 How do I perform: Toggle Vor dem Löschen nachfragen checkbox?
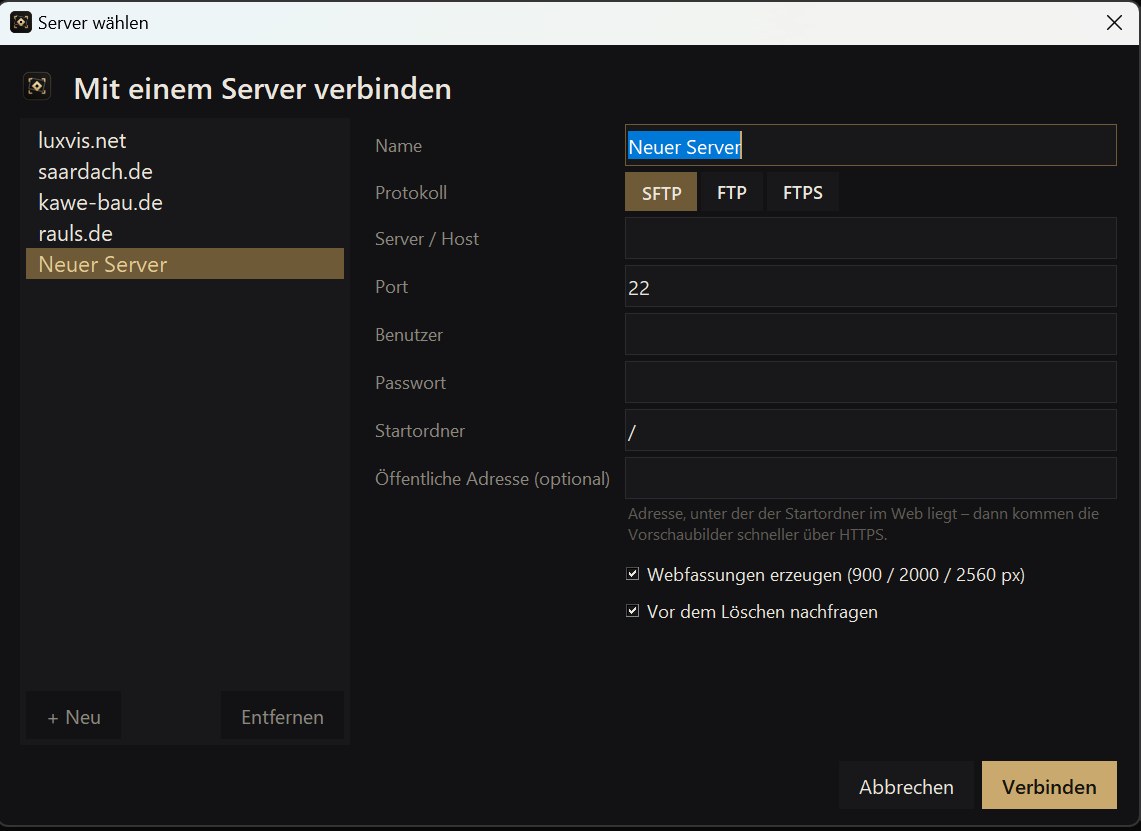click(633, 611)
